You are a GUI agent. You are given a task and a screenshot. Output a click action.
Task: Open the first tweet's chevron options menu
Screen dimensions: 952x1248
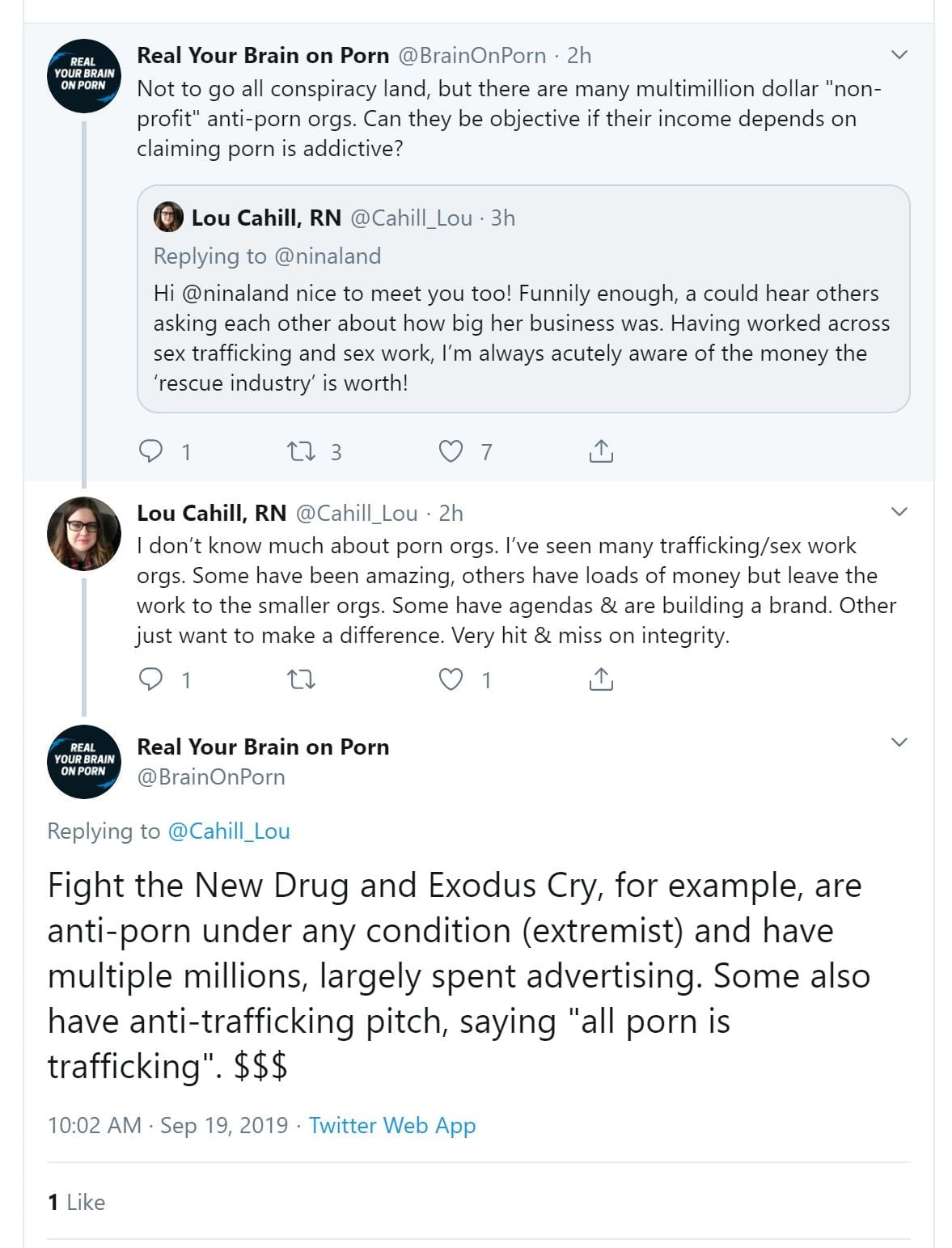[899, 55]
